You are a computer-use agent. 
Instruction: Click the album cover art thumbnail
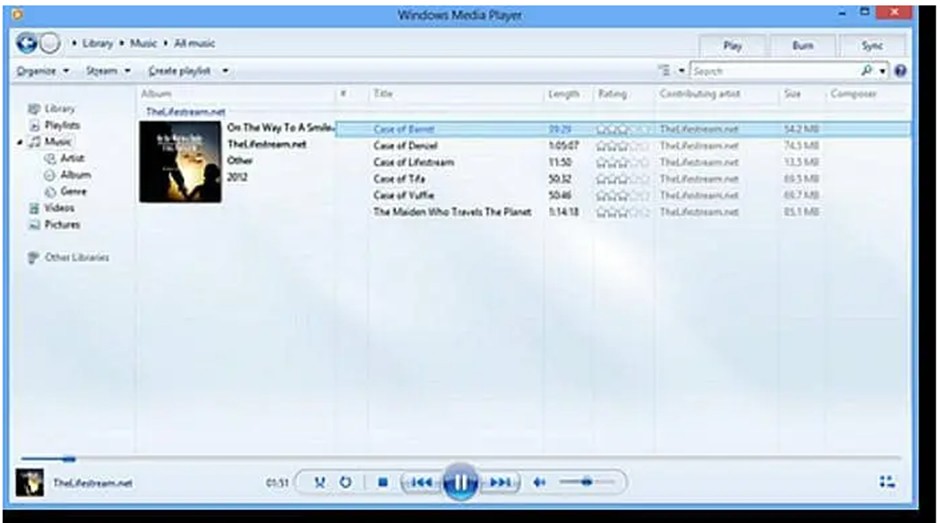[x=180, y=162]
